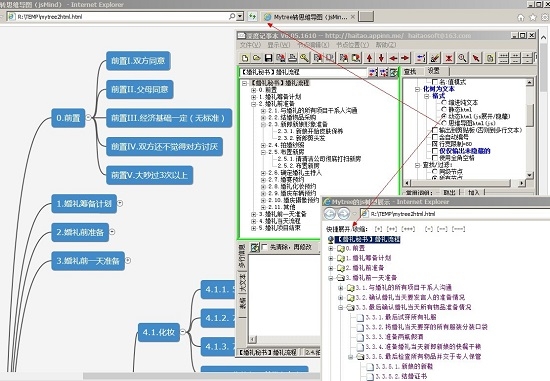The width and height of the screenshot is (550, 381).
Task: Click the copy document icon near toolbar end
Action: [490, 58]
